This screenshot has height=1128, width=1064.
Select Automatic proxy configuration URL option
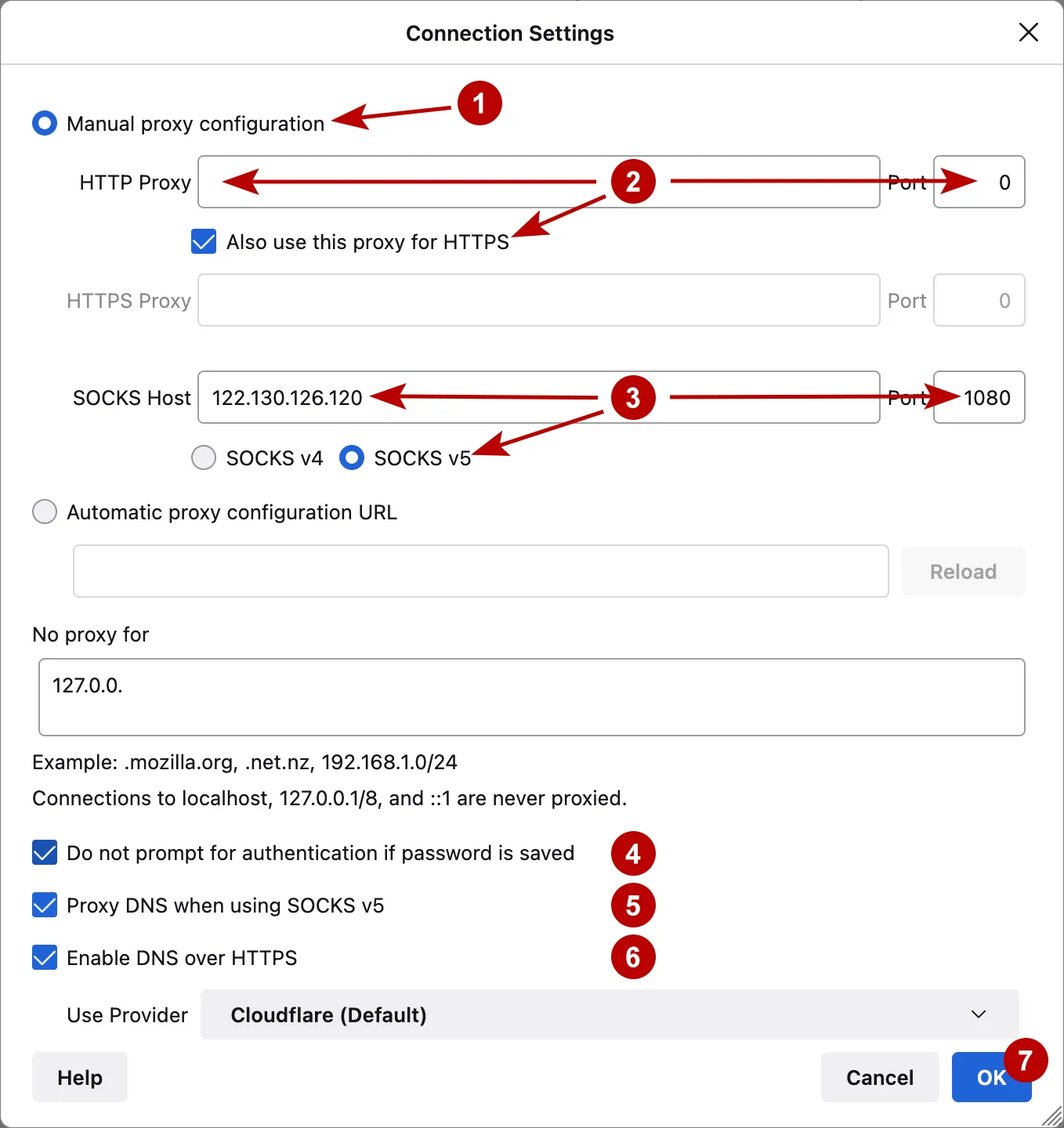pos(45,512)
